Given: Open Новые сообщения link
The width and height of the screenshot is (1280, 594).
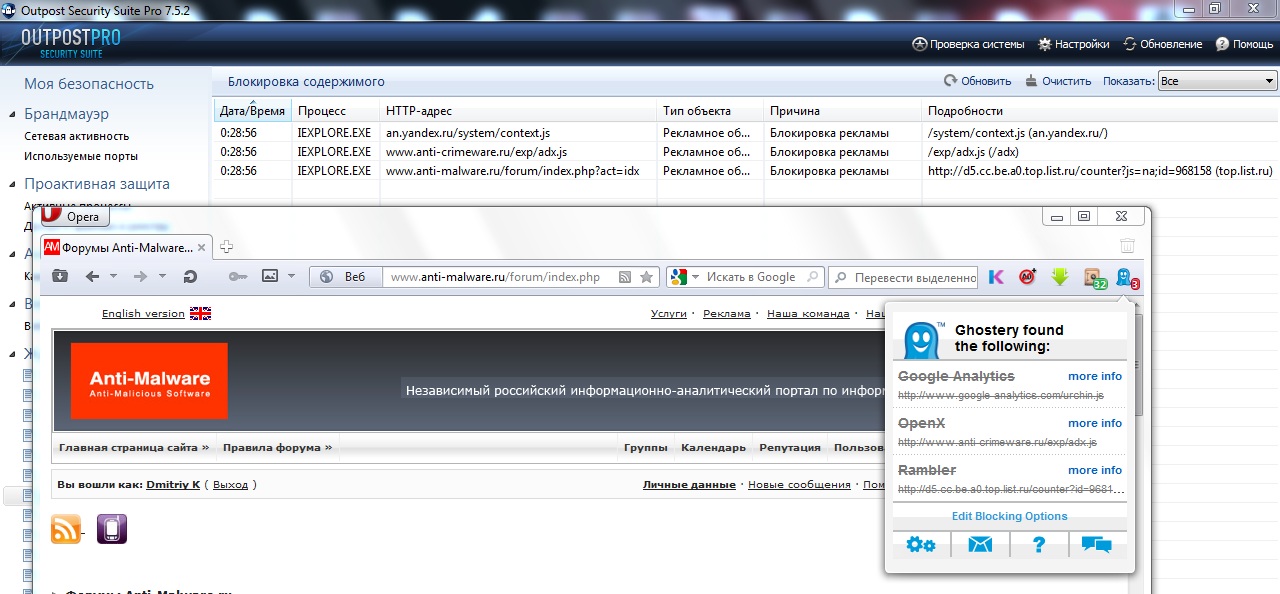Looking at the screenshot, I should pos(799,484).
